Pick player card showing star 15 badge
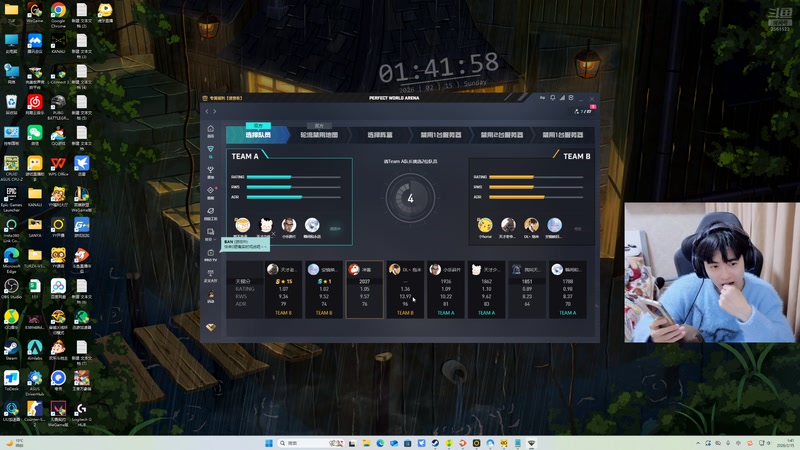 [x=283, y=290]
